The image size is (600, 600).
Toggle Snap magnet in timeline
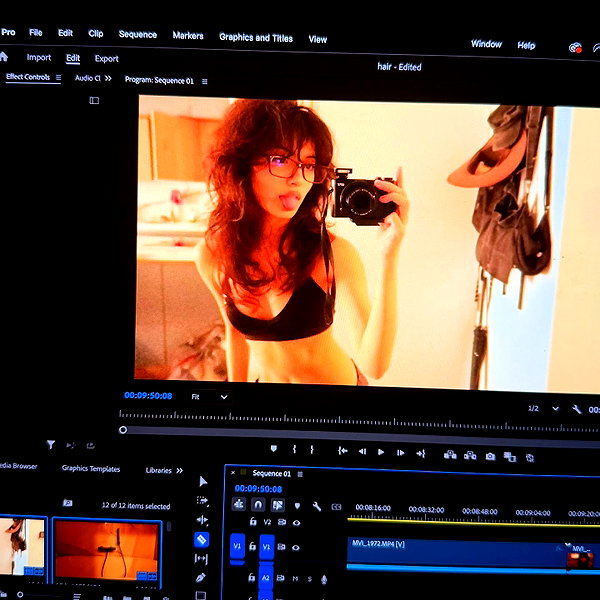pos(258,505)
